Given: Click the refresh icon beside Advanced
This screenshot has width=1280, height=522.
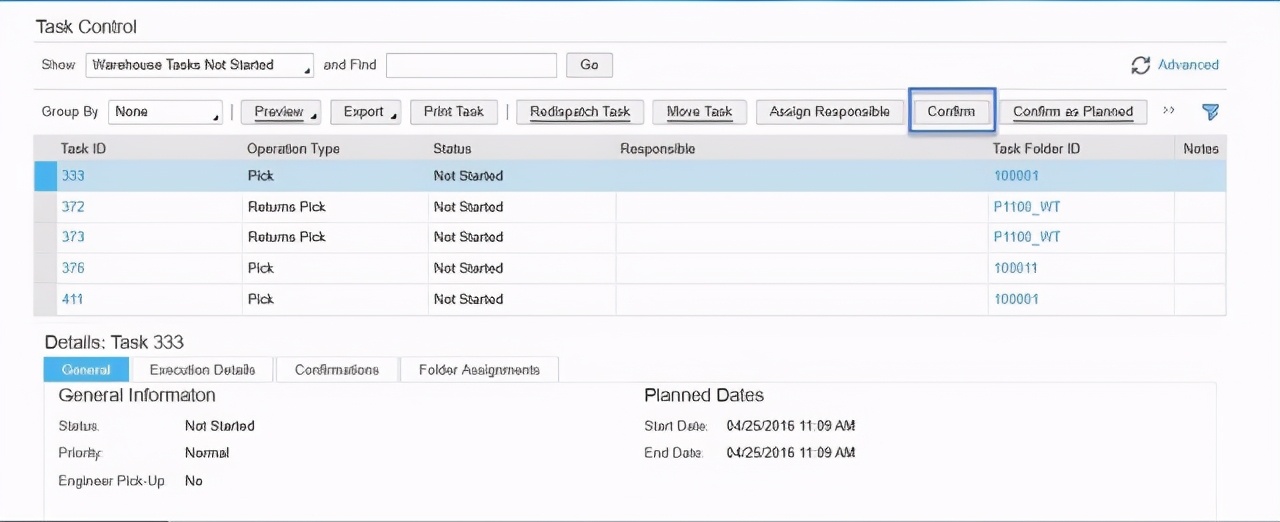Looking at the screenshot, I should click(1140, 65).
